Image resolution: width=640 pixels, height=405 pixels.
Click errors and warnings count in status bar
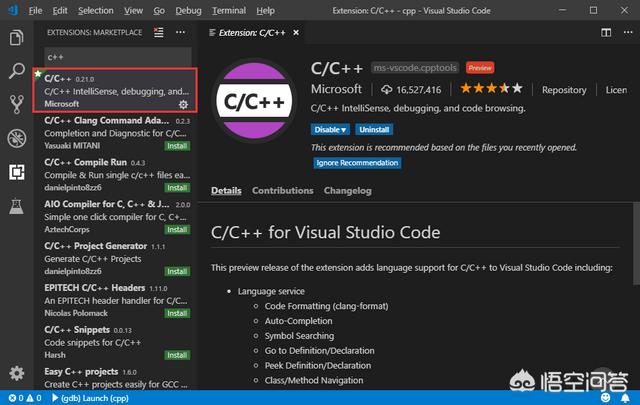25,398
